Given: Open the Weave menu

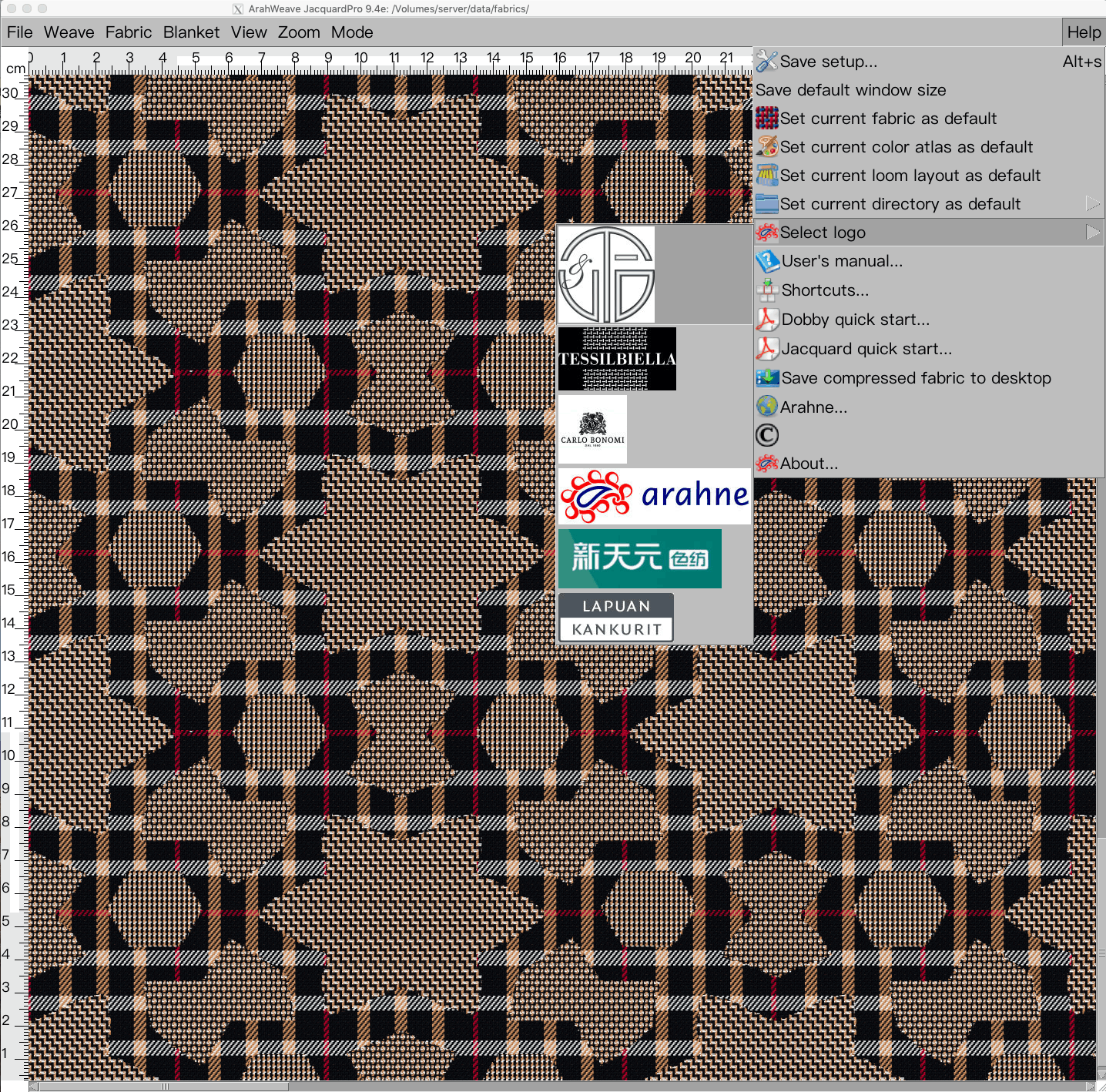Looking at the screenshot, I should point(69,32).
